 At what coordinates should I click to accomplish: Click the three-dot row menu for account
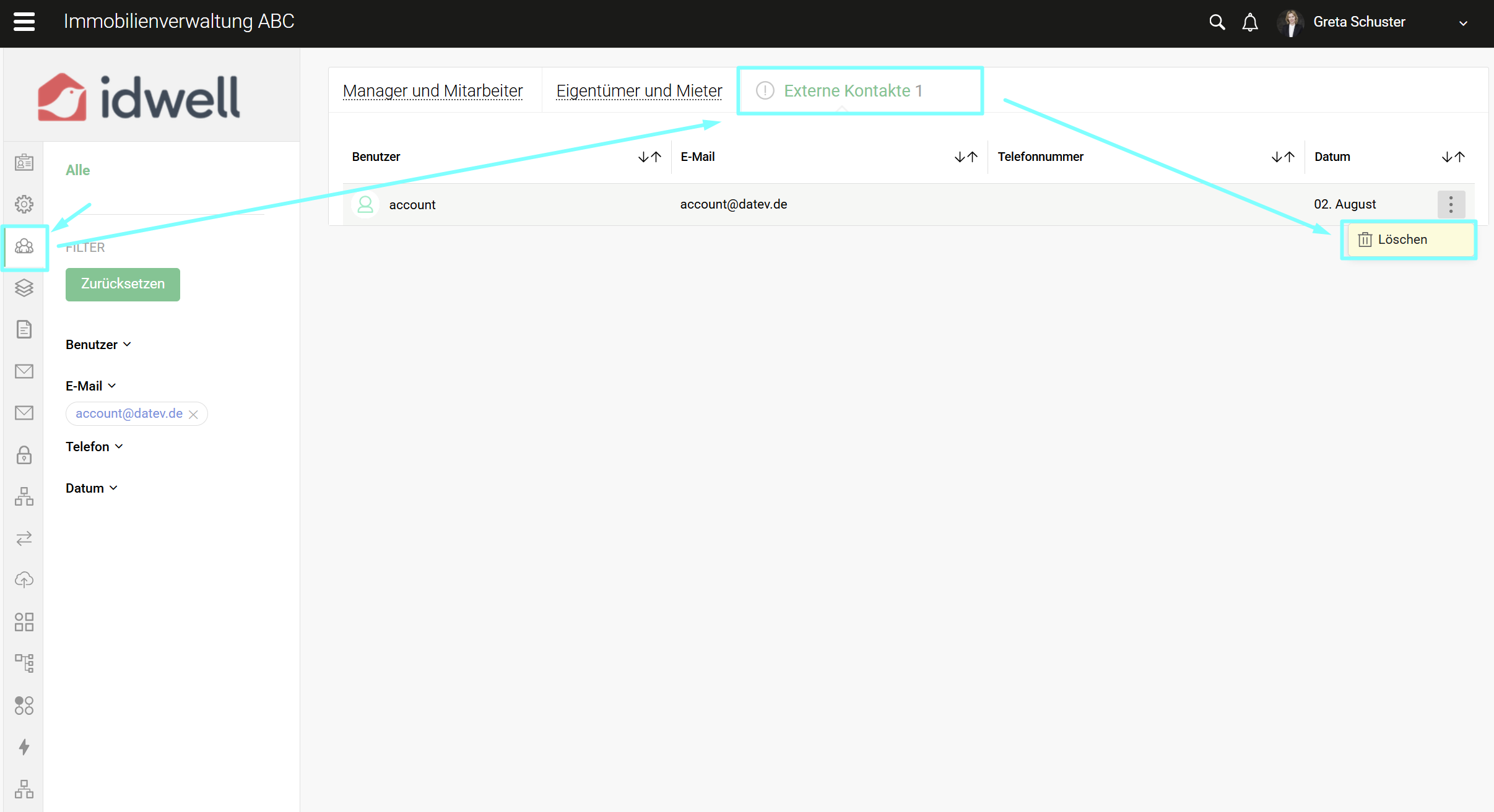coord(1451,204)
